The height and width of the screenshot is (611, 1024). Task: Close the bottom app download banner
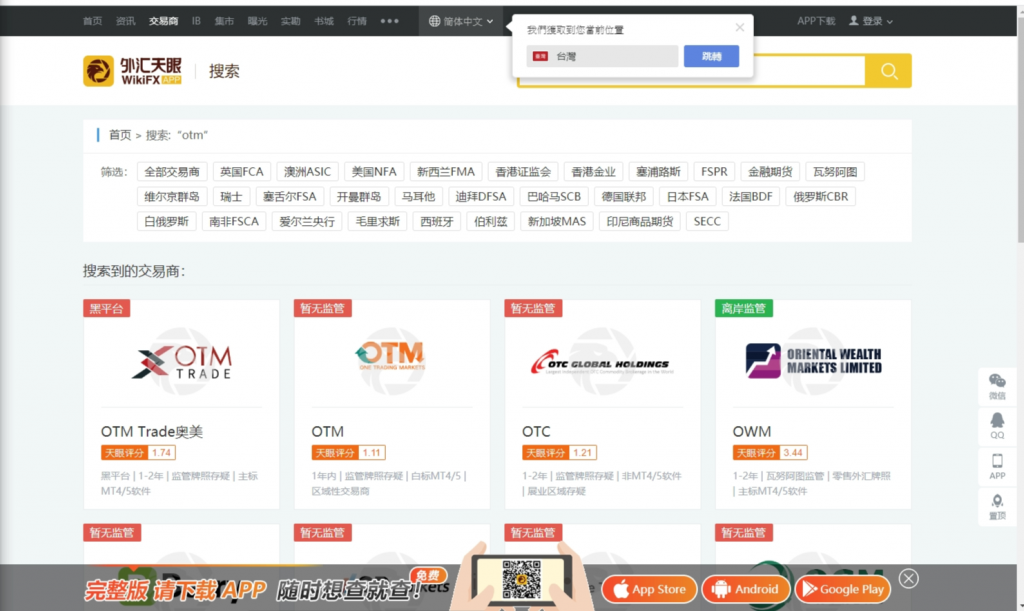pyautogui.click(x=908, y=578)
